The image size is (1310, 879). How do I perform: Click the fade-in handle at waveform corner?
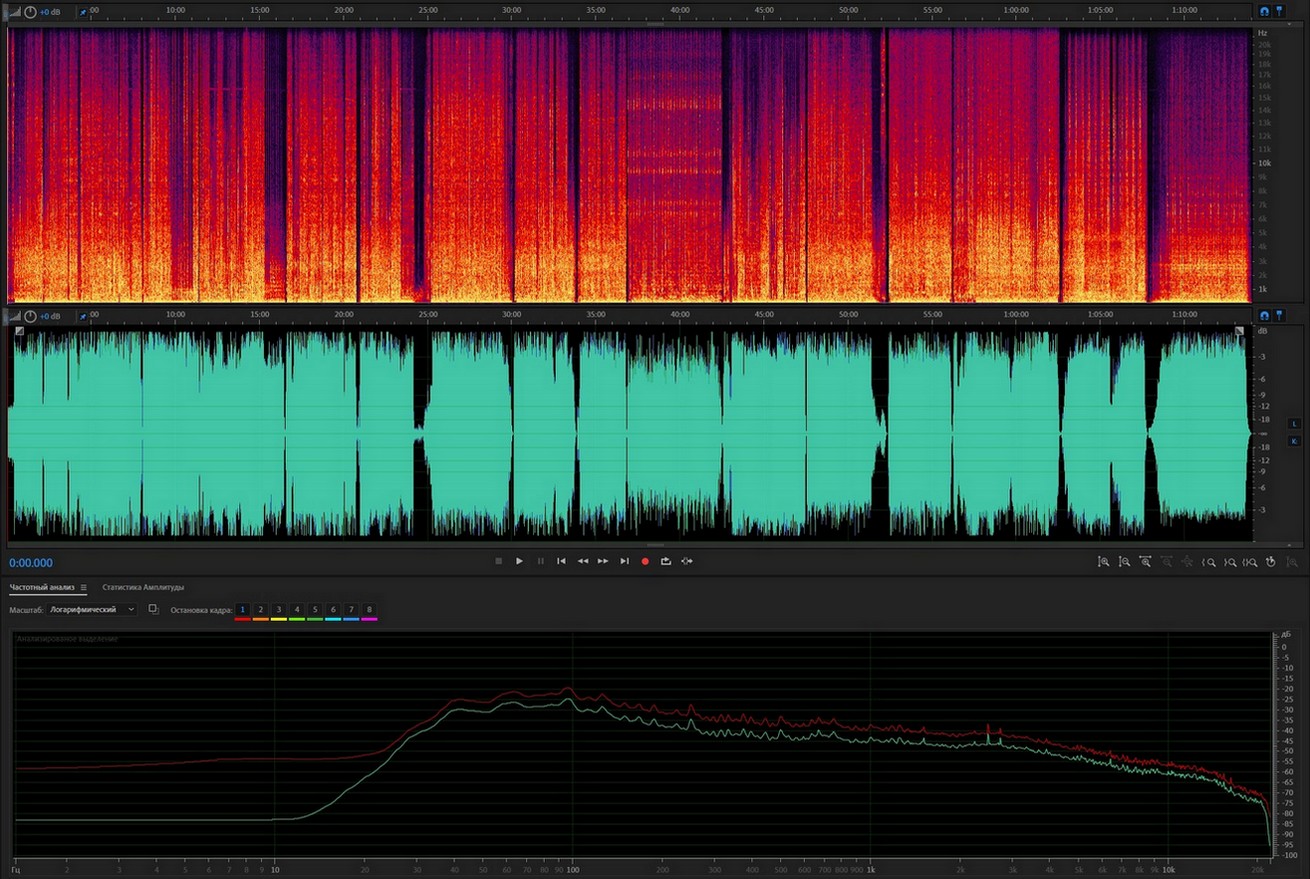point(18,331)
